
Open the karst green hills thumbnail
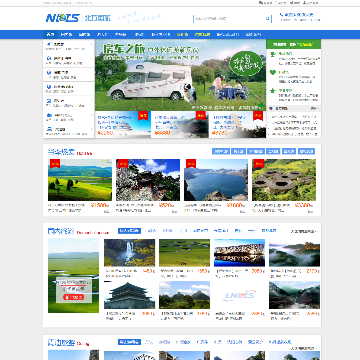point(184,295)
